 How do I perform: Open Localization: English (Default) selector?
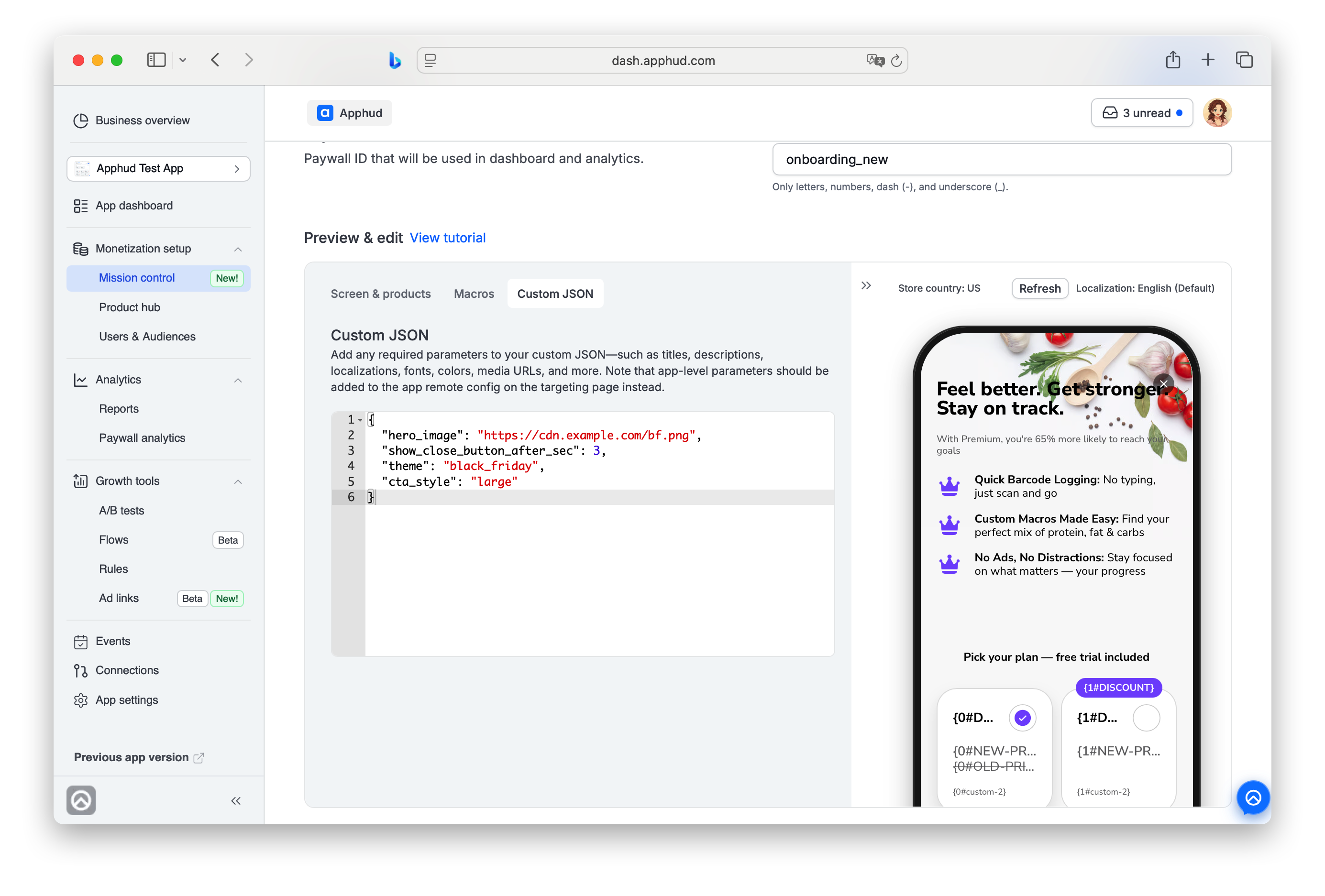pyautogui.click(x=1145, y=288)
